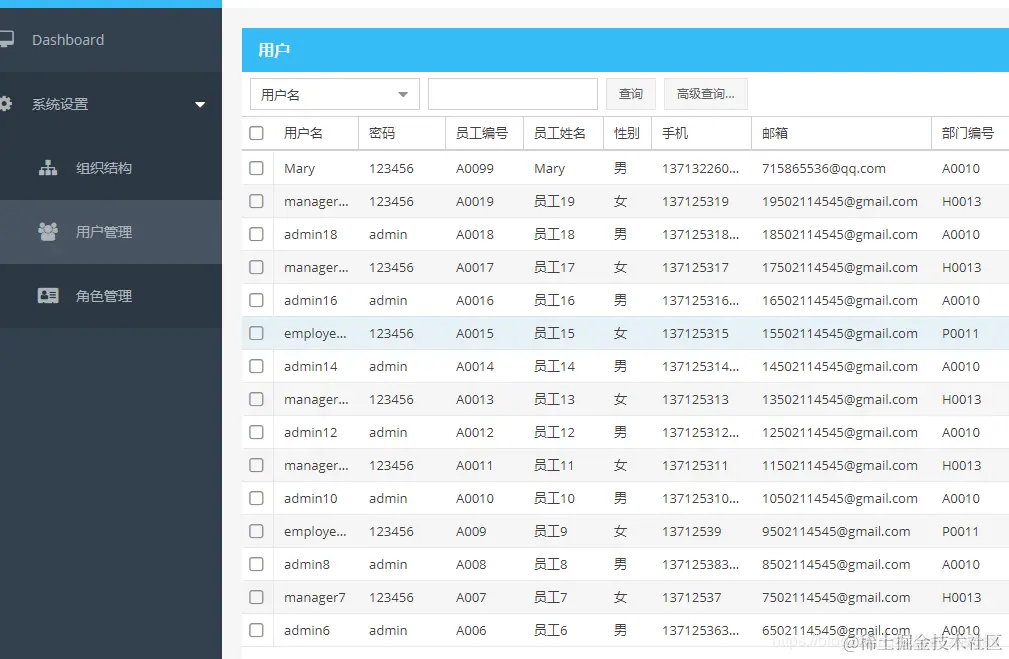Select phone 13712537

(692, 597)
